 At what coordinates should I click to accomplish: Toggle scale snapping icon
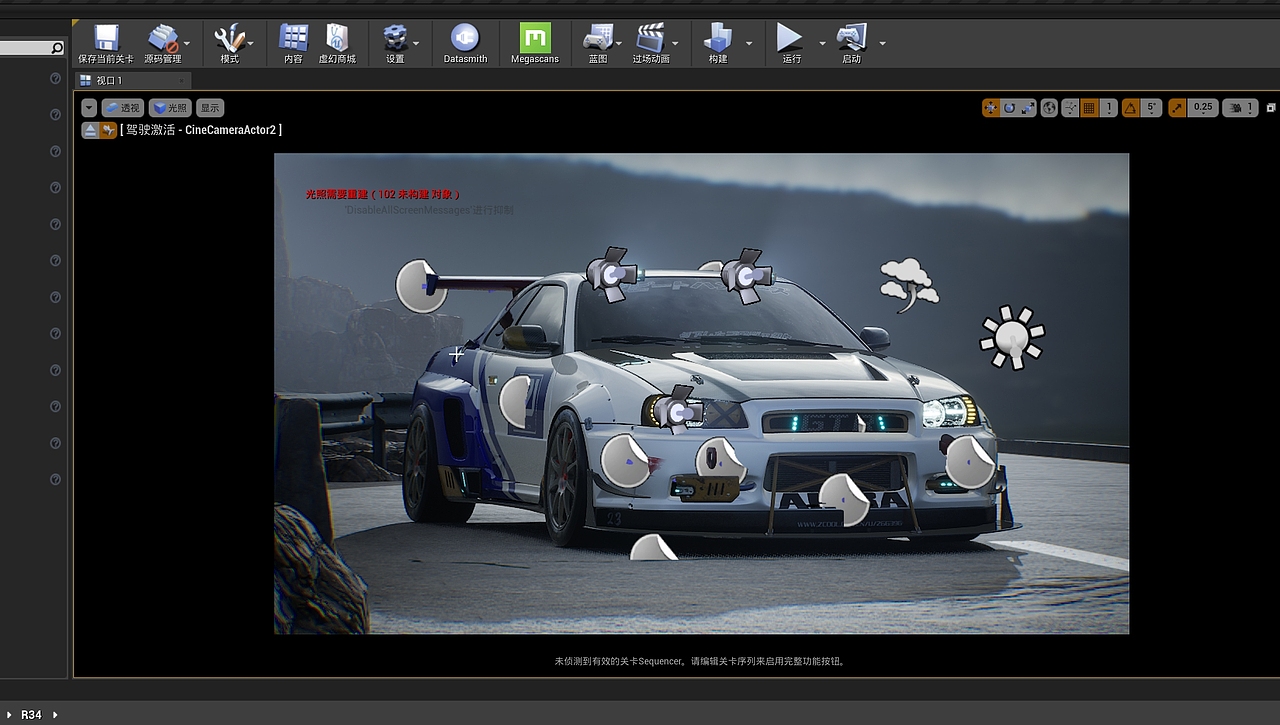(1176, 108)
